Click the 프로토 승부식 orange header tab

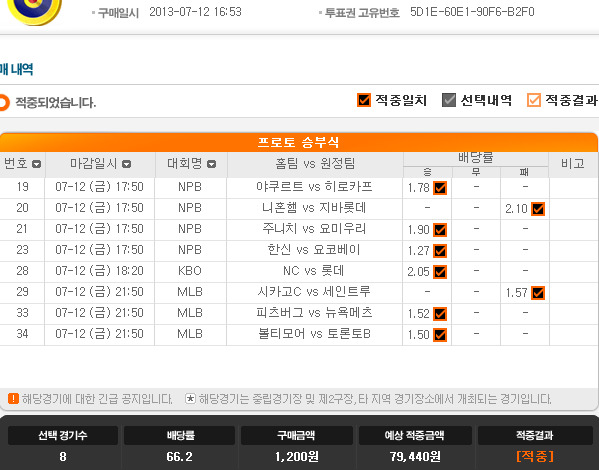pyautogui.click(x=299, y=142)
